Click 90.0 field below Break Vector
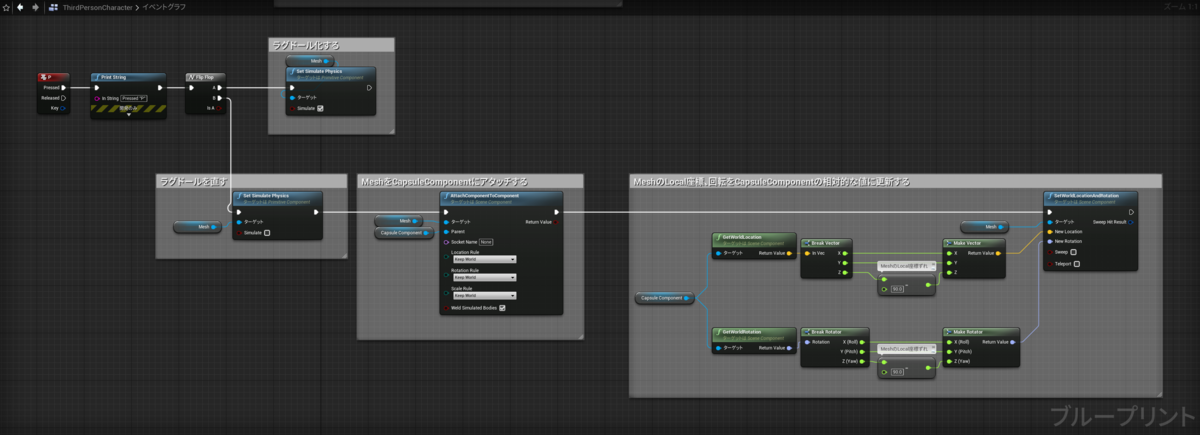The height and width of the screenshot is (435, 1200). [x=898, y=287]
